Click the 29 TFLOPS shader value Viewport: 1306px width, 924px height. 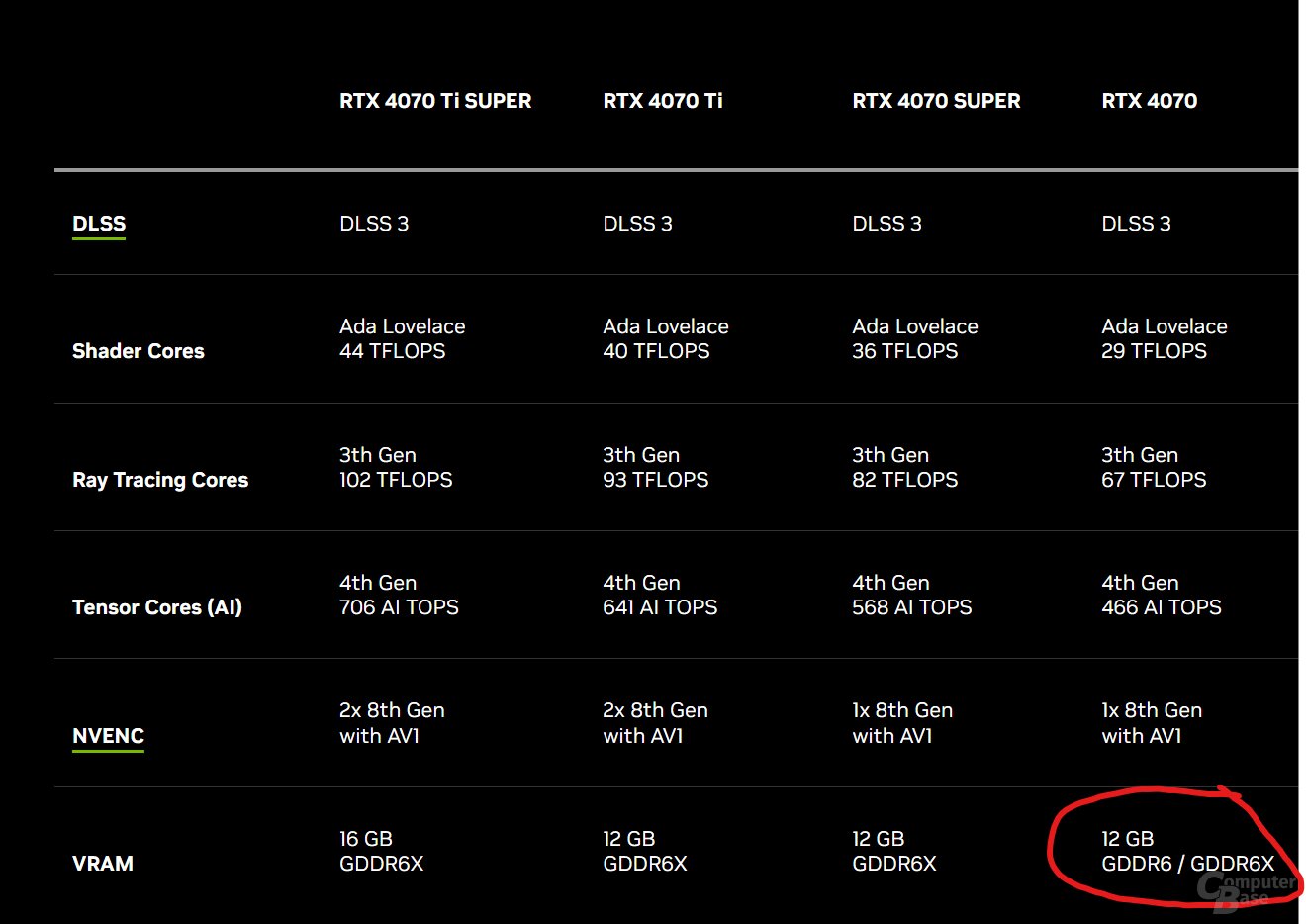coord(1155,351)
